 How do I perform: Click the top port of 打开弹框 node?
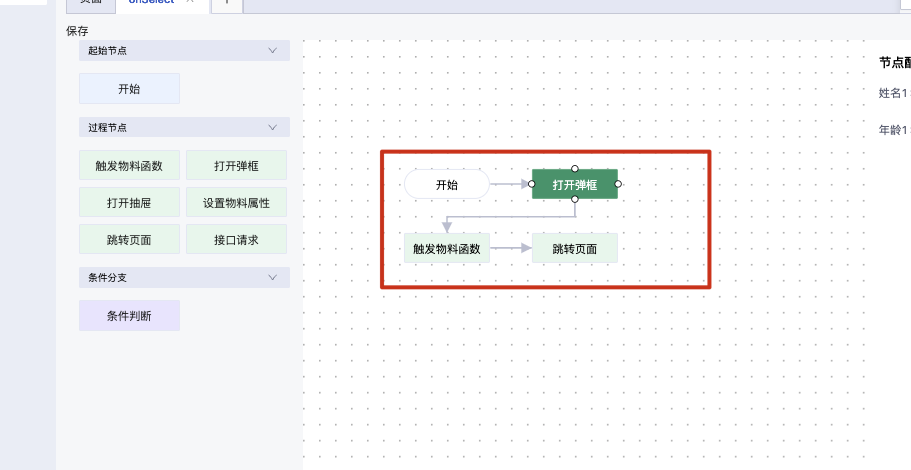(575, 168)
